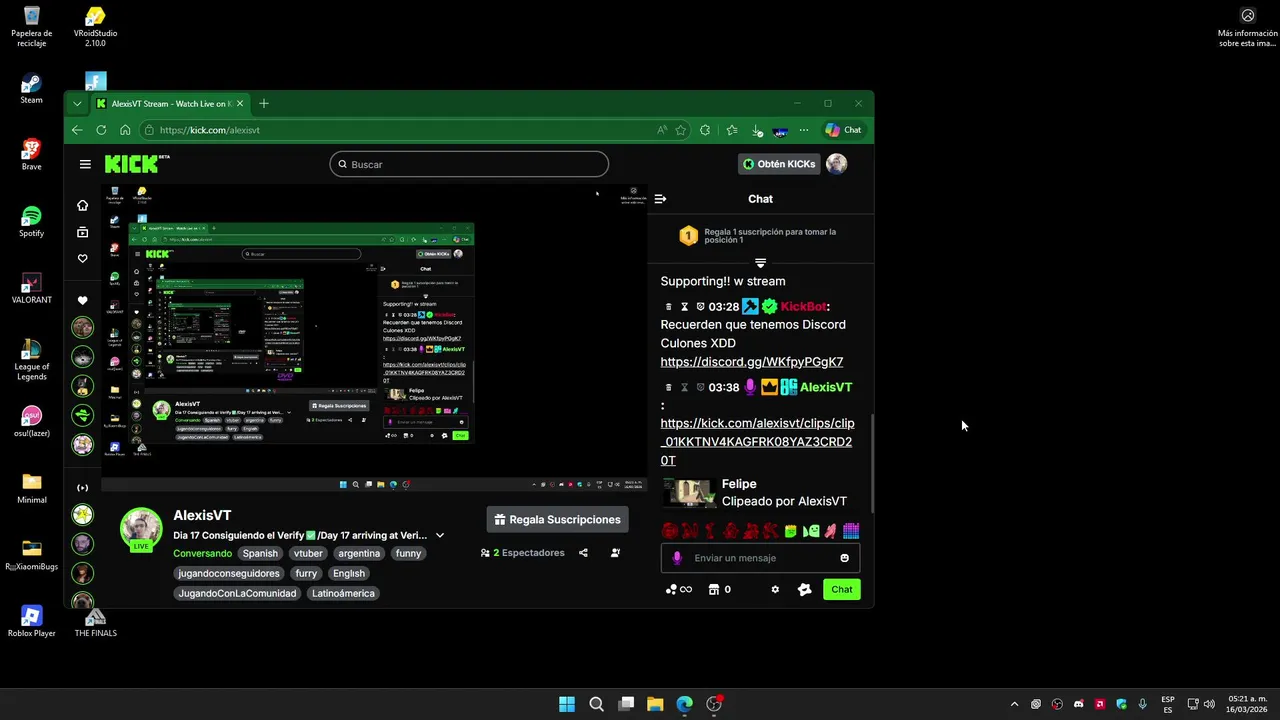
Task: Click ban shield on AlexisVT message
Action: coord(700,387)
